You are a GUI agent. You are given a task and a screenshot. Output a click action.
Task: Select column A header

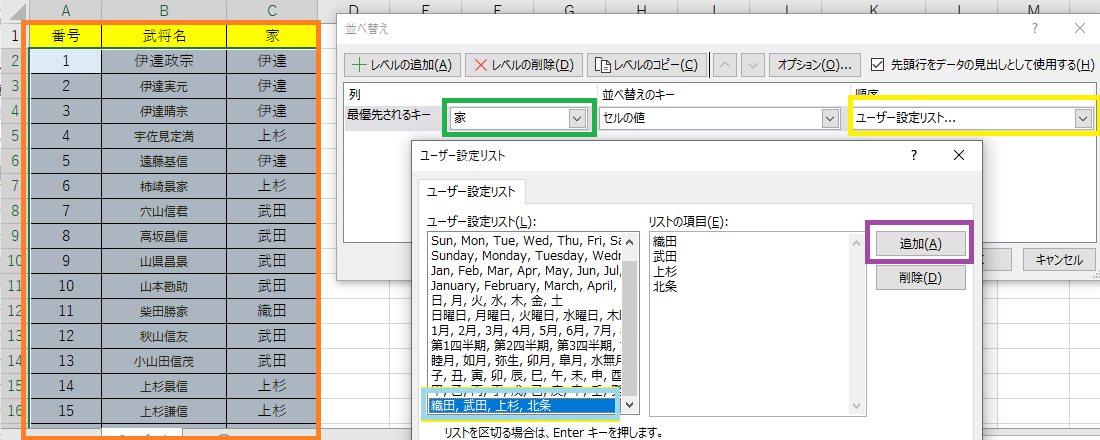click(x=65, y=10)
